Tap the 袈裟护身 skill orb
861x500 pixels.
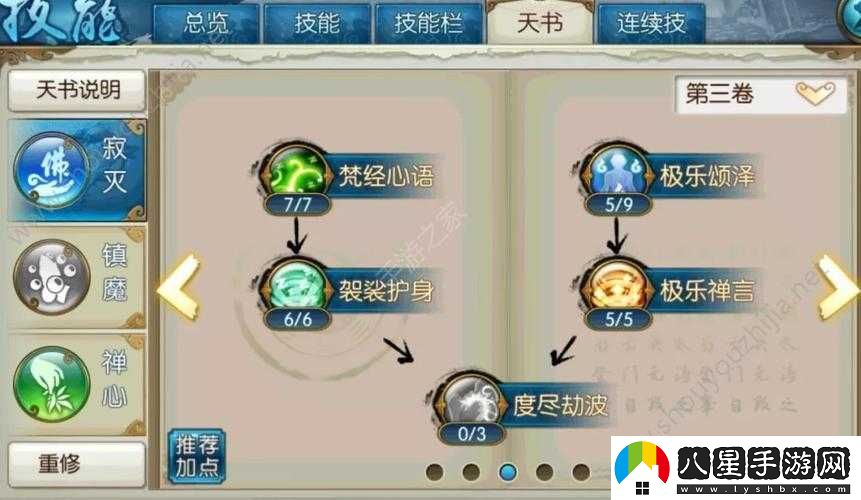click(297, 286)
